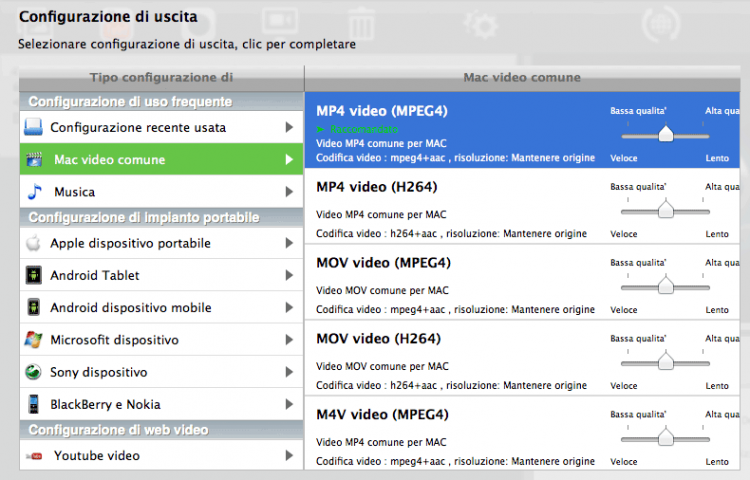Viewport: 750px width, 480px height.
Task: Click the Tipo configurazione di column header
Action: tap(161, 77)
